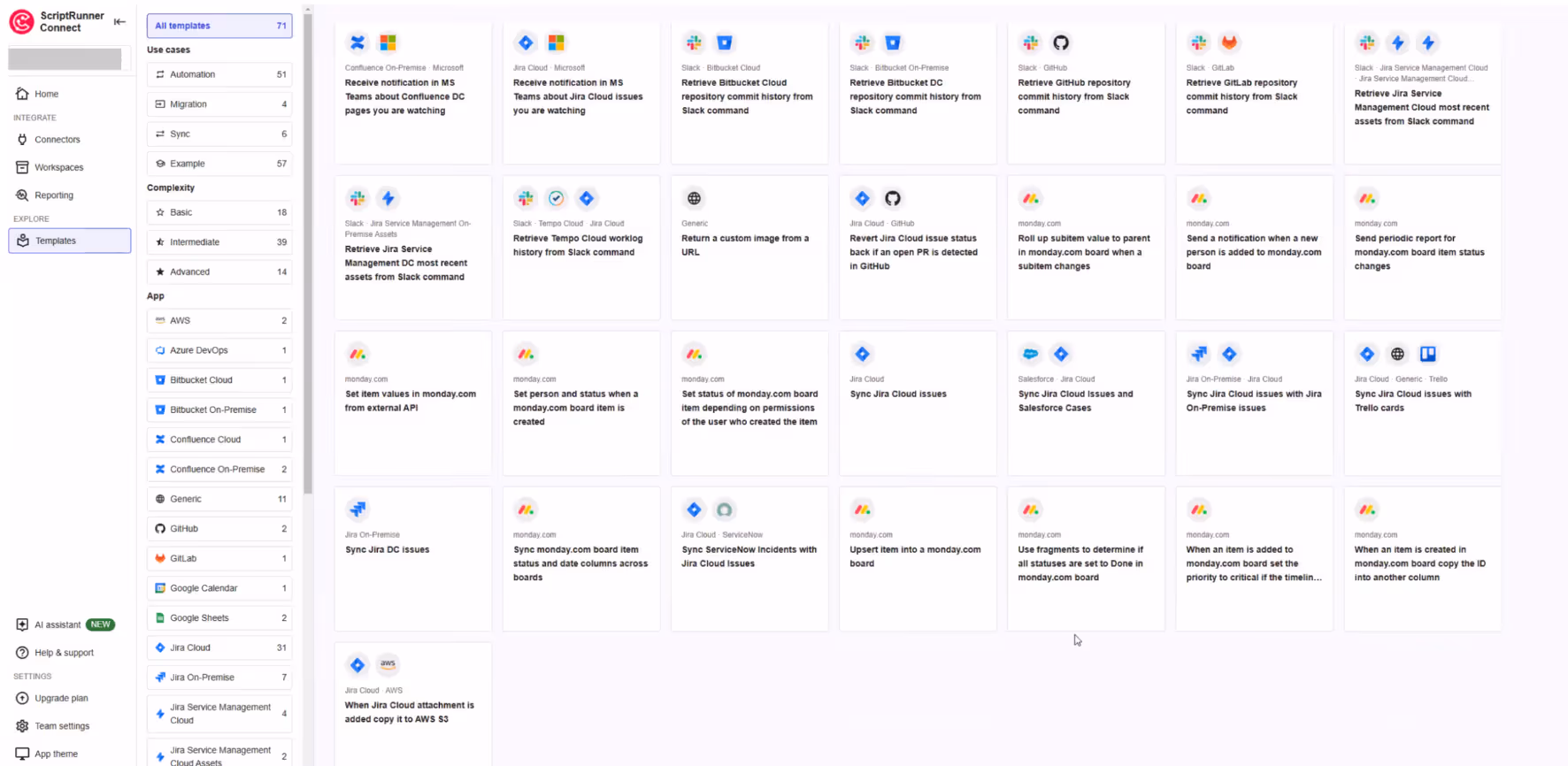Viewport: 1568px width, 766px height.
Task: Filter templates by GitLab
Action: 219,558
